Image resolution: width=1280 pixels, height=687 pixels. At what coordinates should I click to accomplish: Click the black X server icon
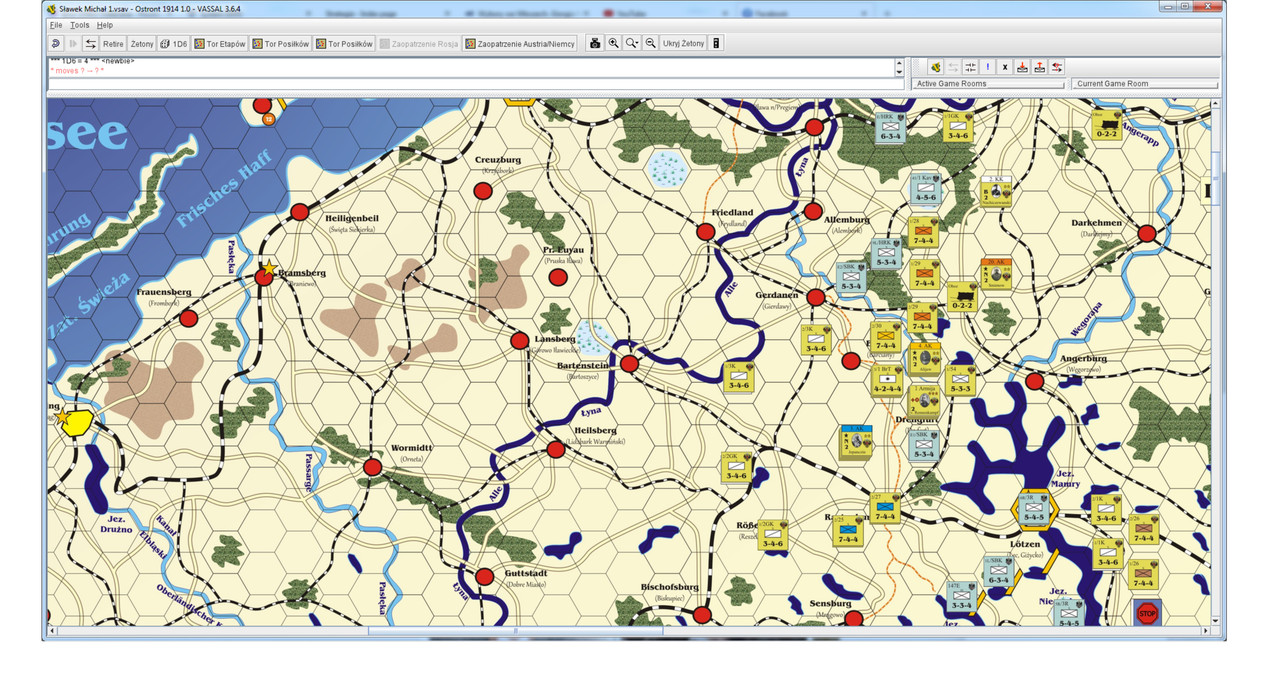[x=1005, y=67]
